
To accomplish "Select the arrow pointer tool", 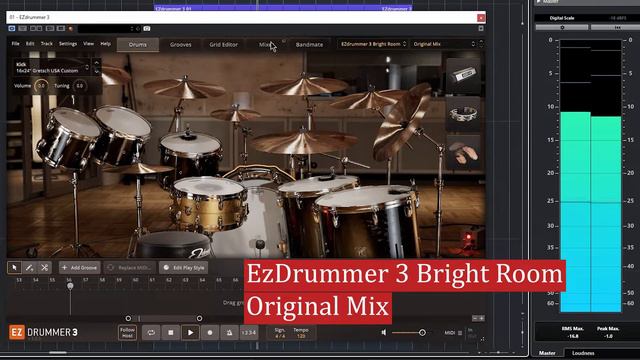I will (x=14, y=268).
